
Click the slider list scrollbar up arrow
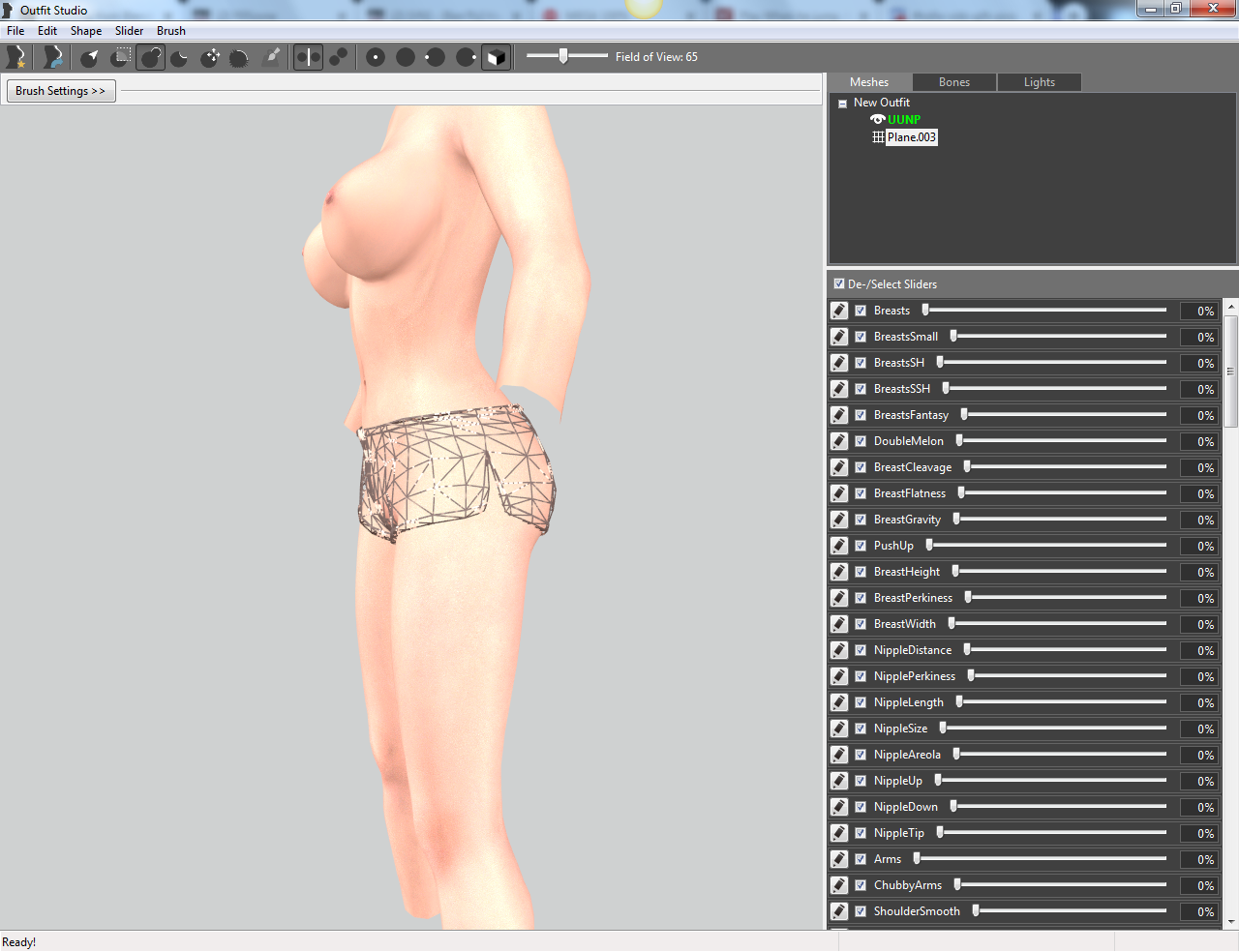1231,307
